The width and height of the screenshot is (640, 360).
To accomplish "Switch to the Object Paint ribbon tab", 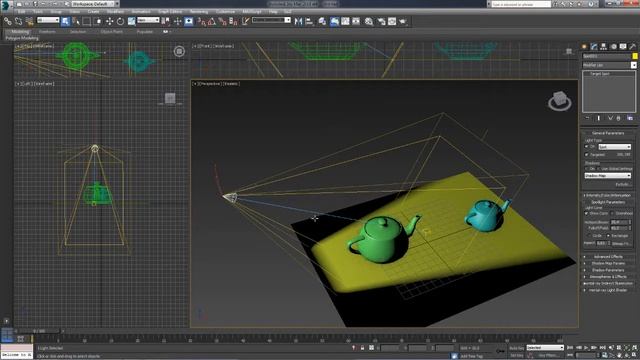I will pyautogui.click(x=111, y=31).
